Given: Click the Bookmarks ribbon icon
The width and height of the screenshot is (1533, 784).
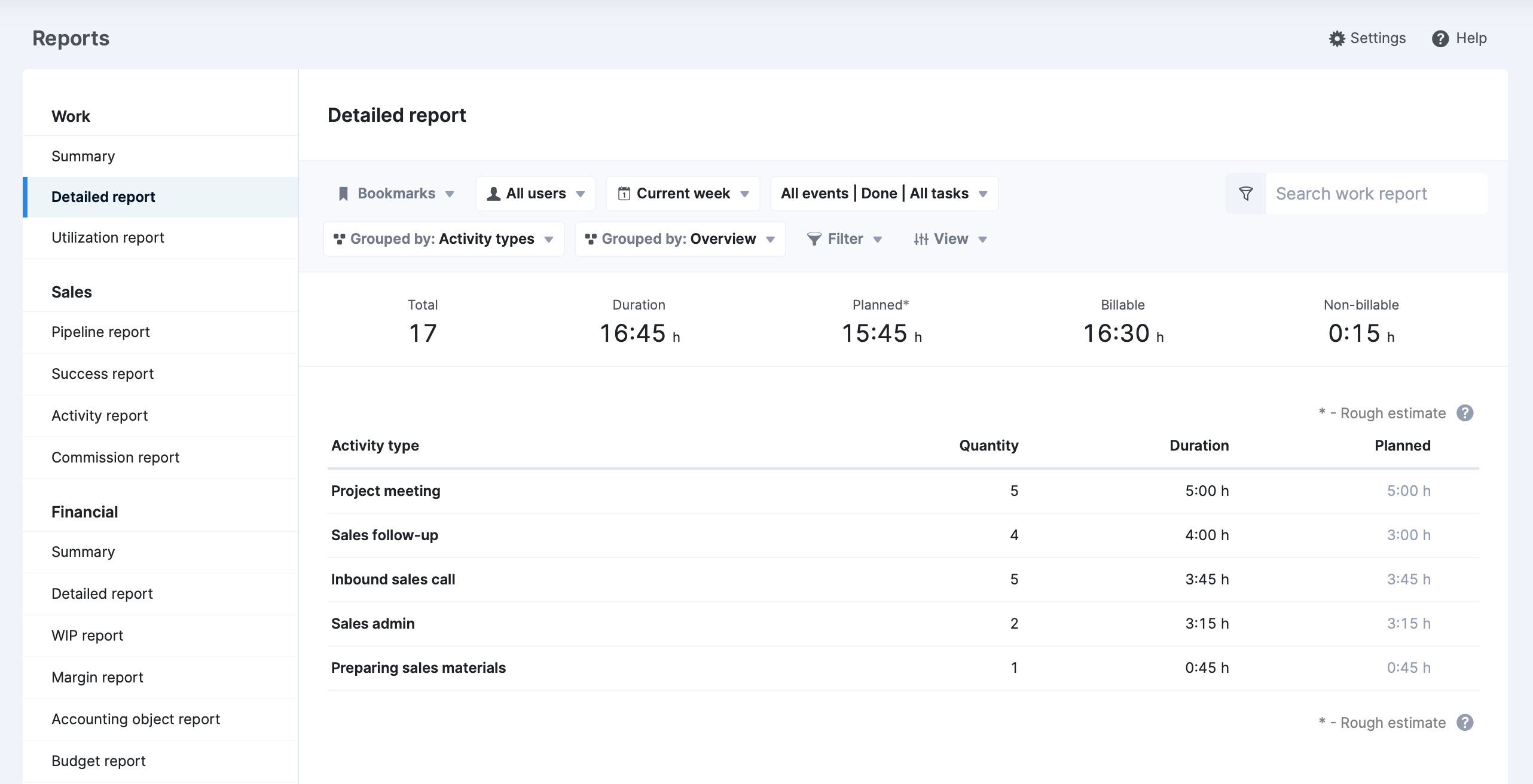Looking at the screenshot, I should pos(343,194).
